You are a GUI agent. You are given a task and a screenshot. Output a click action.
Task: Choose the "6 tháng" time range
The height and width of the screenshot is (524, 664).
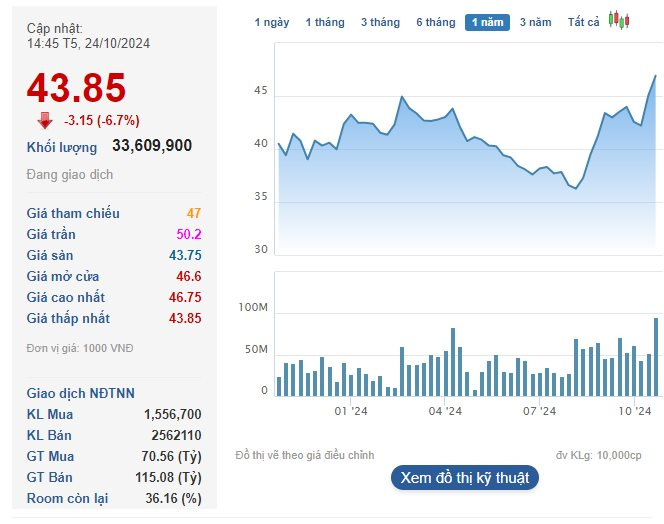[436, 22]
